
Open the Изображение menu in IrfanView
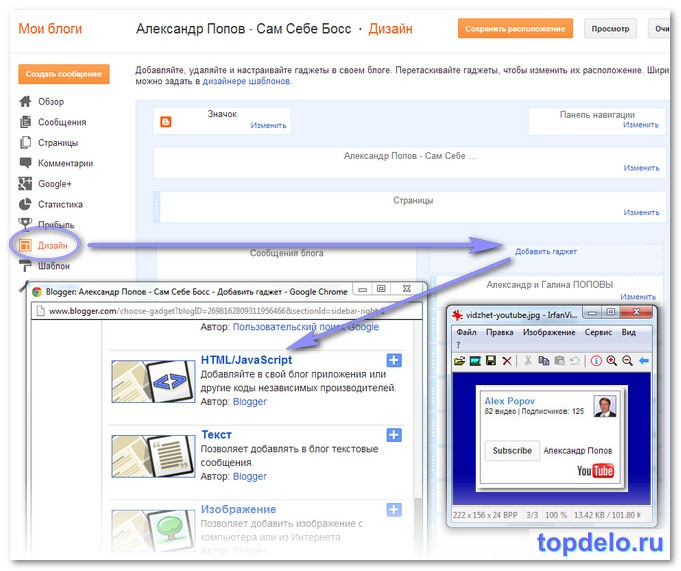pyautogui.click(x=549, y=332)
